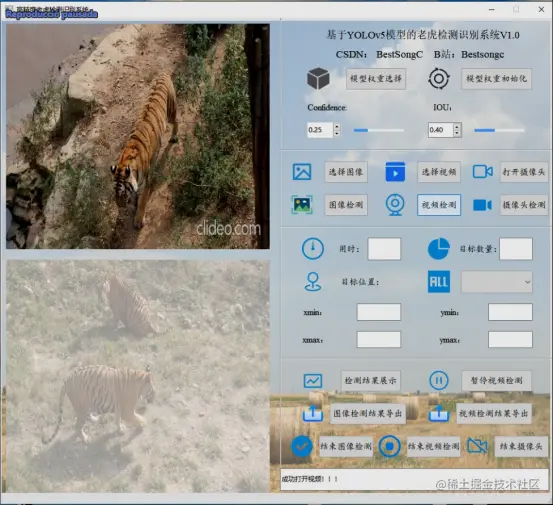
Task: Click the solid blue camera detection icon
Action: tap(483, 205)
